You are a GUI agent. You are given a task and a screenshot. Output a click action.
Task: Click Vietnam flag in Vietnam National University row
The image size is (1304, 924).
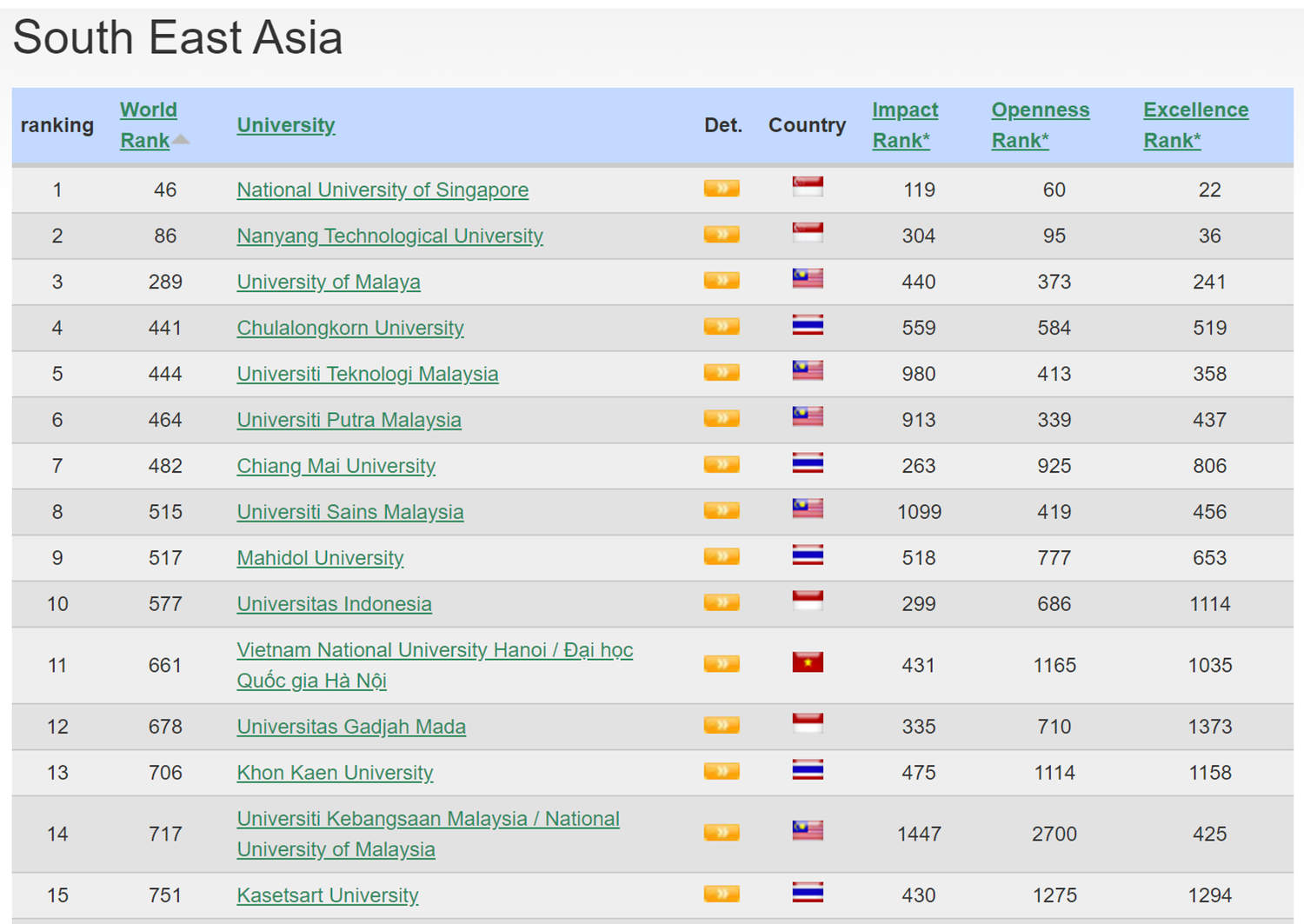coord(808,662)
